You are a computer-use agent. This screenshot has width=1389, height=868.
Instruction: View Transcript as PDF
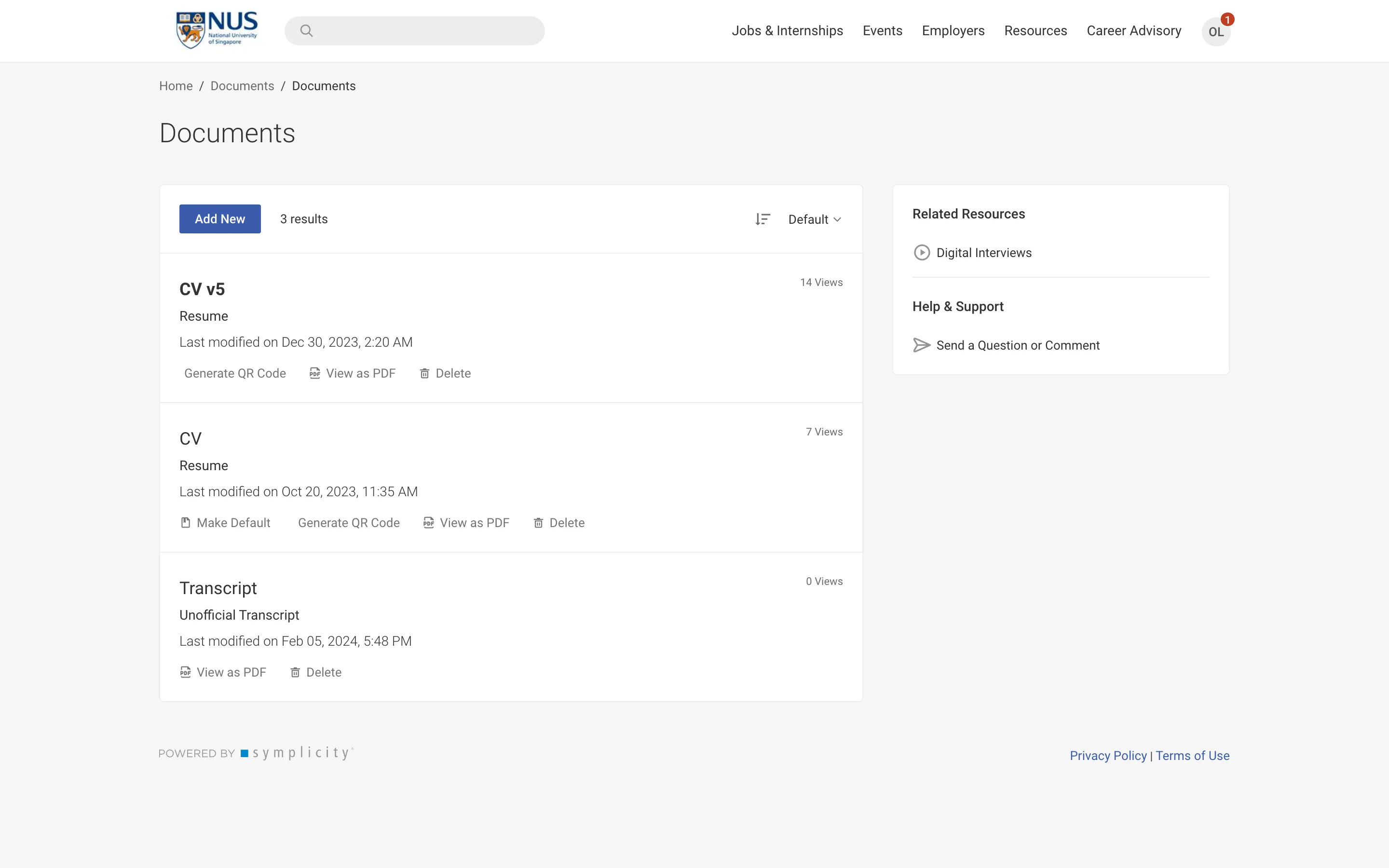(x=223, y=672)
